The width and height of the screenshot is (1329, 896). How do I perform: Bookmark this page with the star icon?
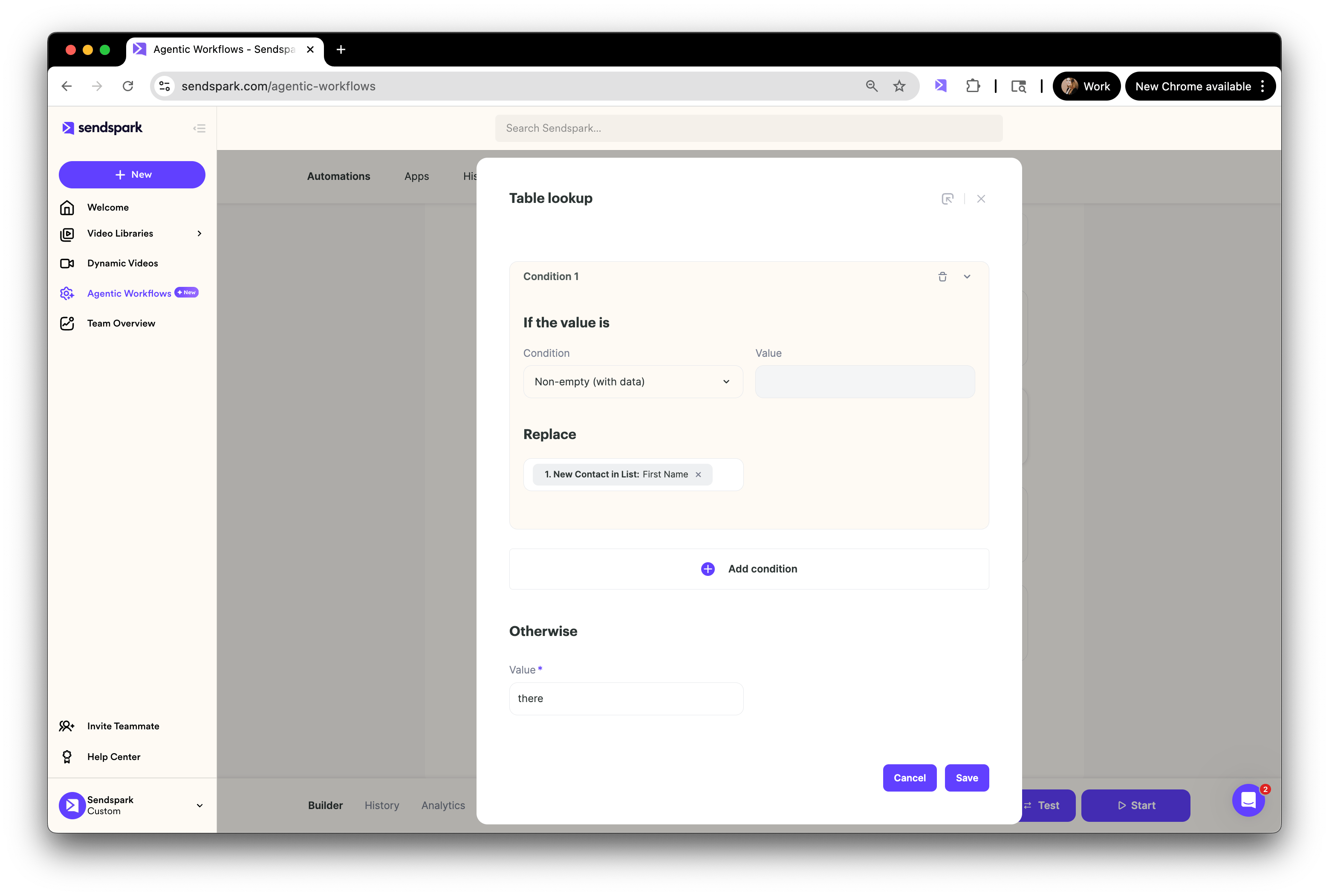click(899, 86)
